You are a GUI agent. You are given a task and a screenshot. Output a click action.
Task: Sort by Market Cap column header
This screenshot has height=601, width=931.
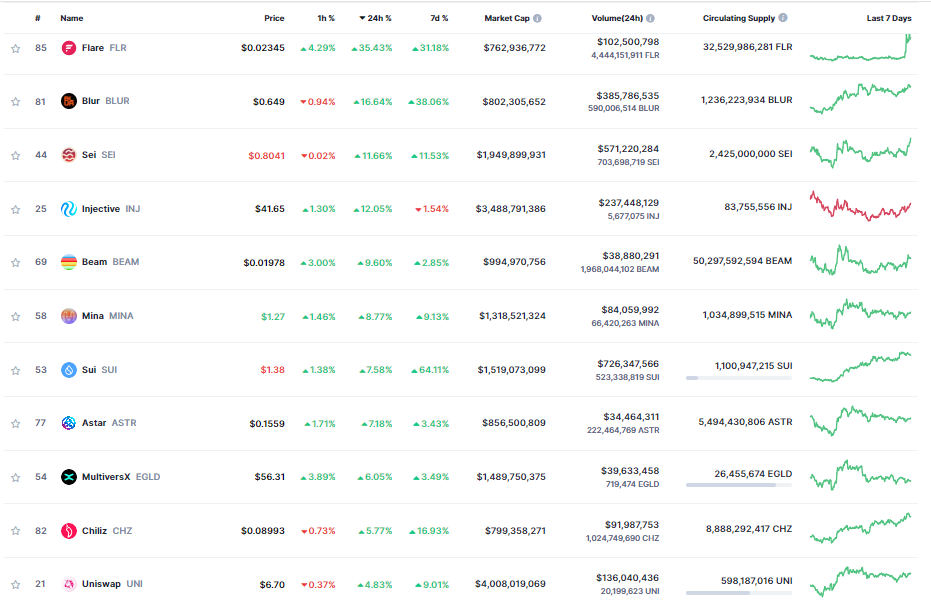click(x=506, y=18)
